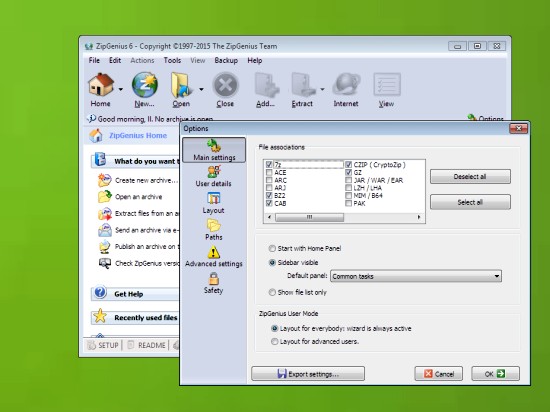This screenshot has height=412, width=550.
Task: Click Extract files from an archive icon
Action: tap(105, 214)
